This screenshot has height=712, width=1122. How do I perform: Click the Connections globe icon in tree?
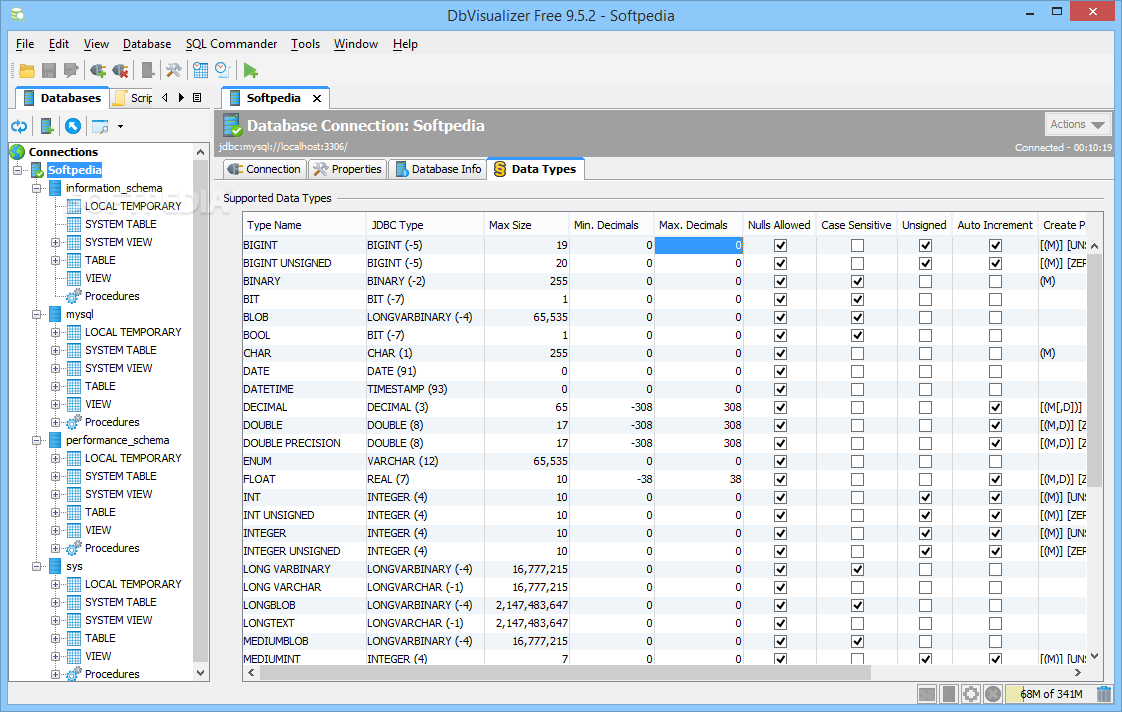[18, 152]
